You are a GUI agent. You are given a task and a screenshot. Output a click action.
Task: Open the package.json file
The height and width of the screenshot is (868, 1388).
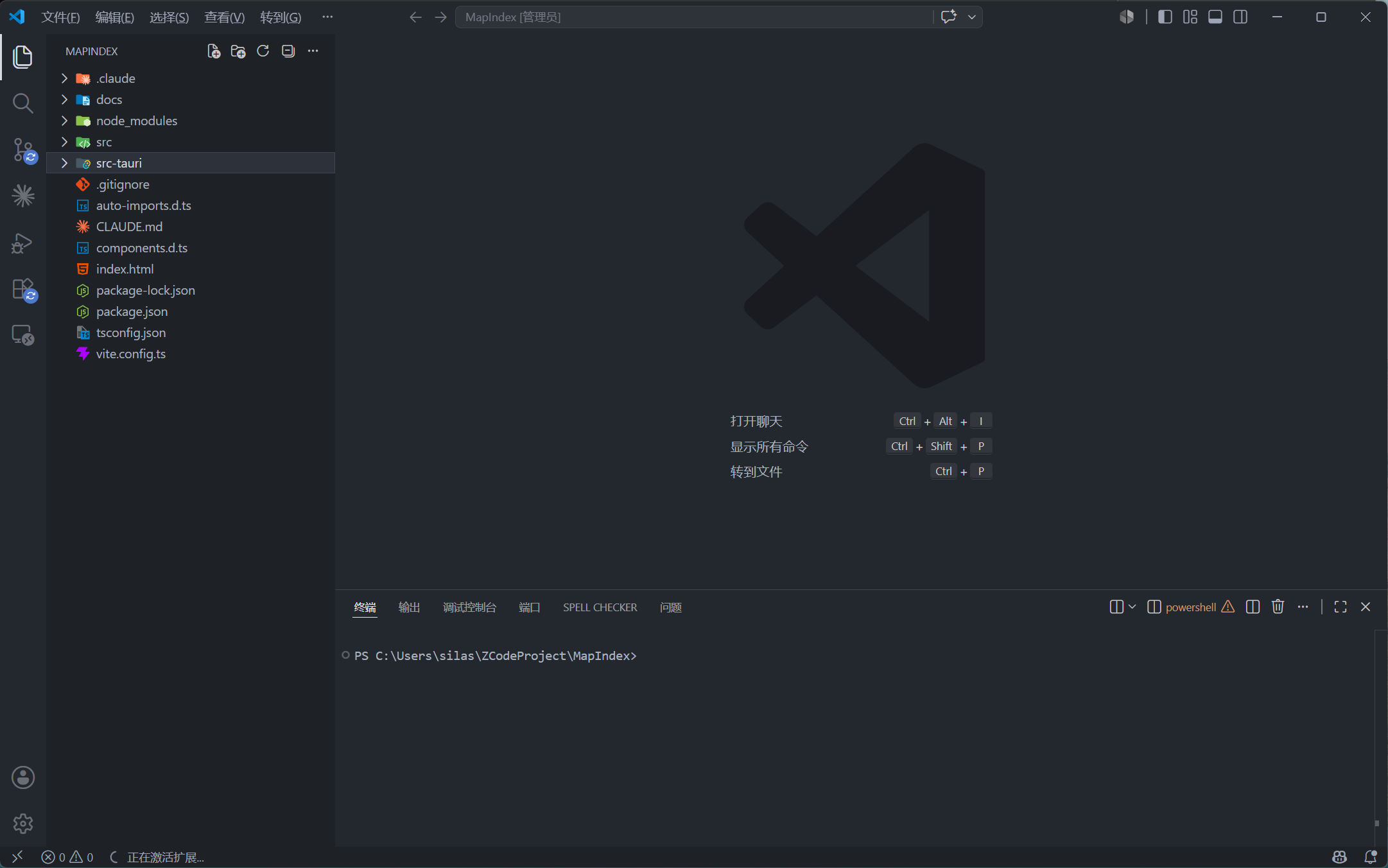191,311
